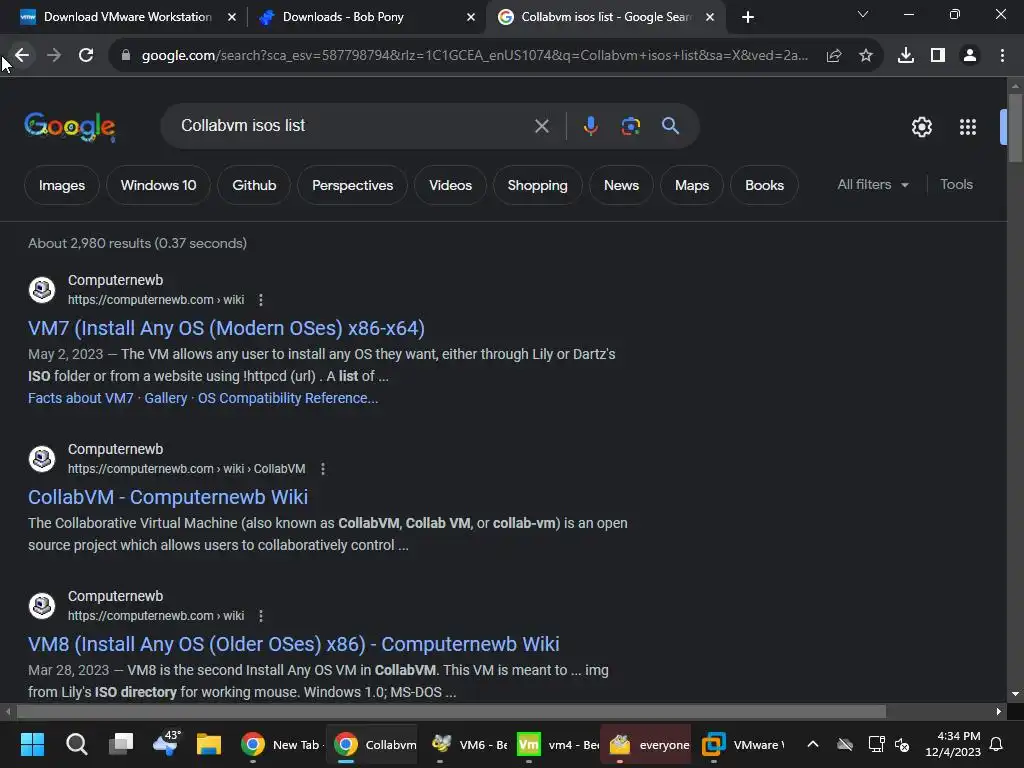Open the Chrome profile avatar
The image size is (1024, 768).
point(970,56)
